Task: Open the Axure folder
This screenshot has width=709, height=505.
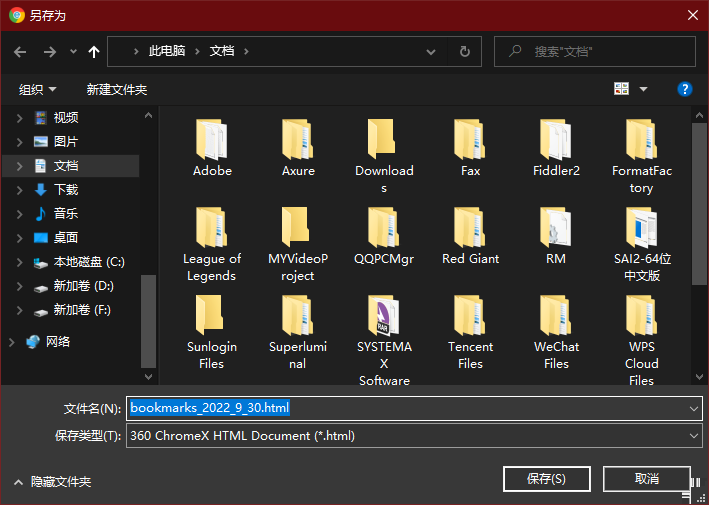Action: (298, 147)
